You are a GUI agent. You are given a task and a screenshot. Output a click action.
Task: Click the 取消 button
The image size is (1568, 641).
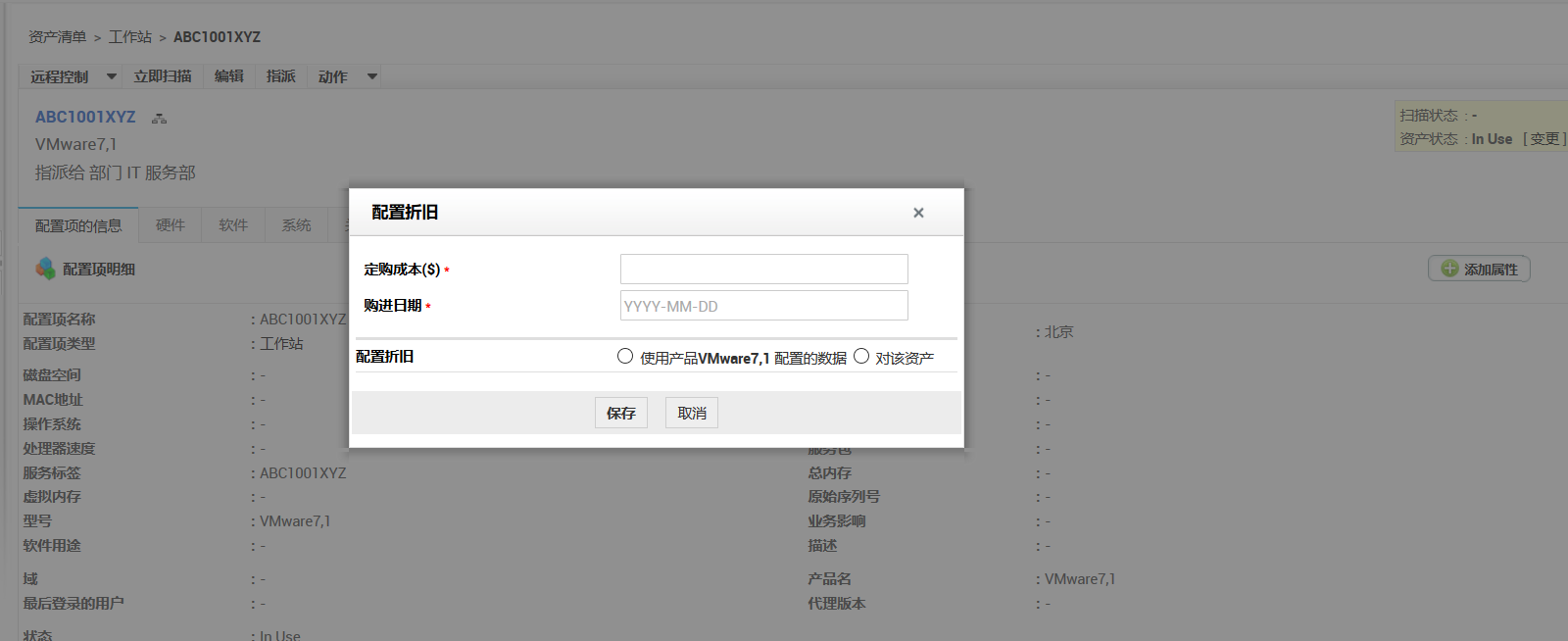click(x=692, y=413)
